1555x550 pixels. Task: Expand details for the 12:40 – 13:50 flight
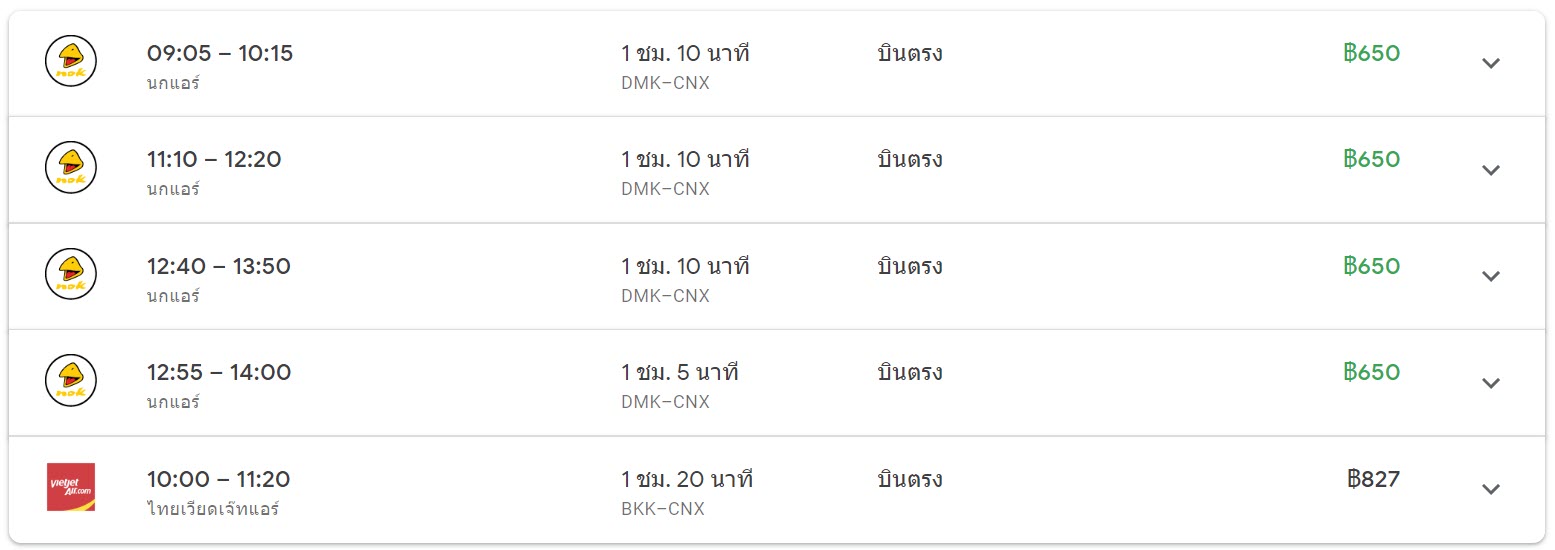pos(1490,276)
